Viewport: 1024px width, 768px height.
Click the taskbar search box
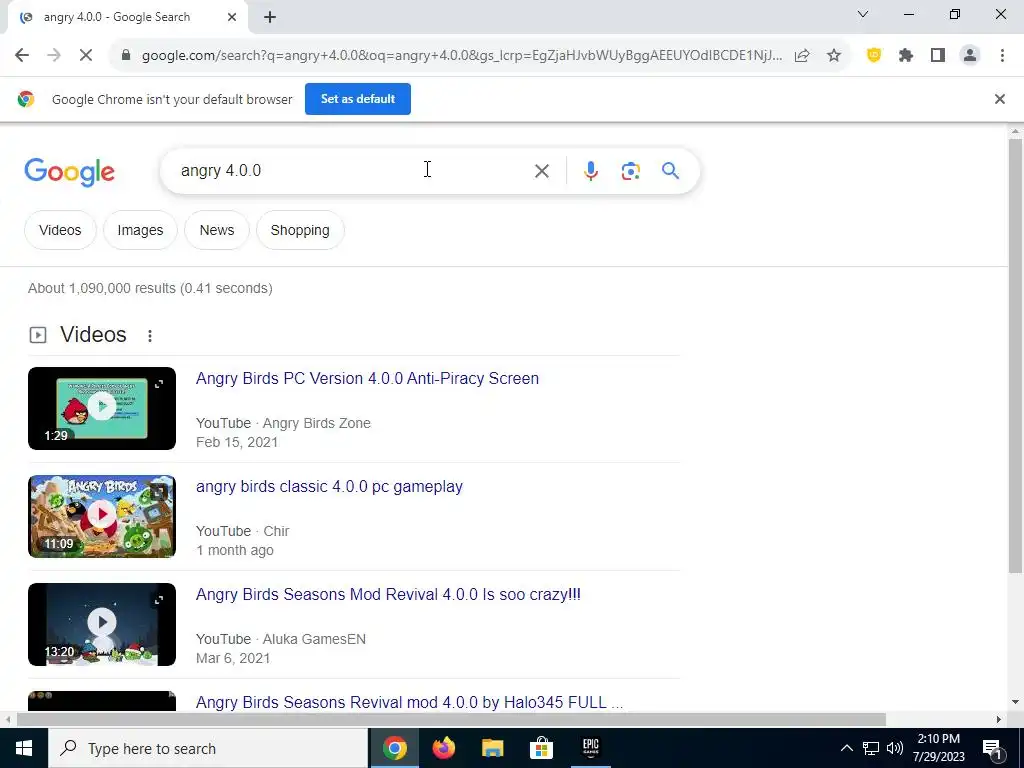pos(208,748)
